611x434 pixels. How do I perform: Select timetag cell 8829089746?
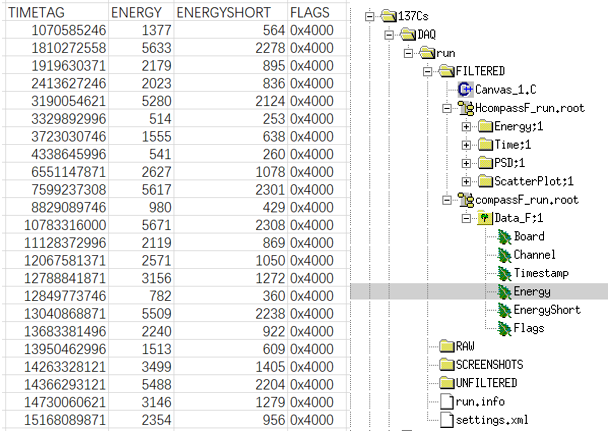coord(56,207)
